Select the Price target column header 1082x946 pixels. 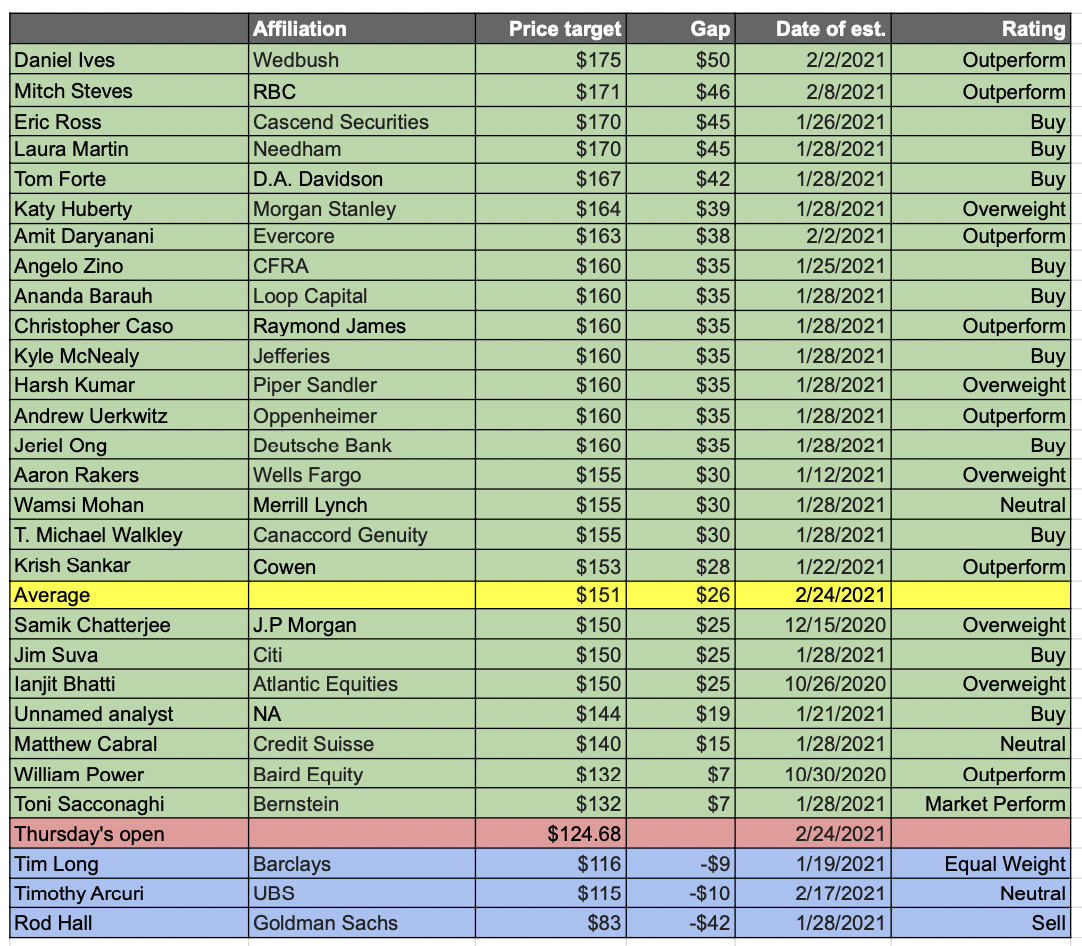coord(551,29)
